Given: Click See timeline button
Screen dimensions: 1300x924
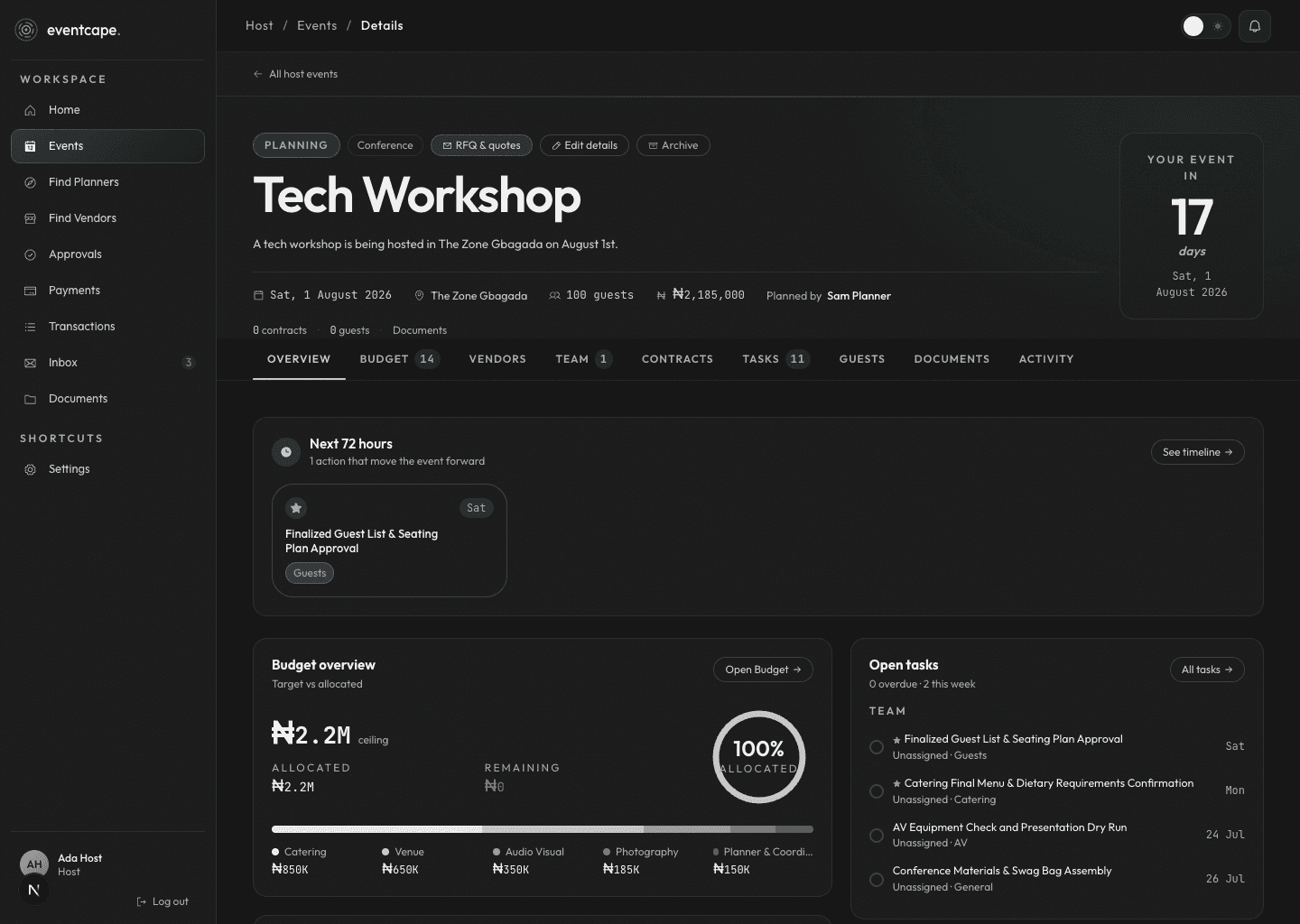Looking at the screenshot, I should click(x=1197, y=452).
